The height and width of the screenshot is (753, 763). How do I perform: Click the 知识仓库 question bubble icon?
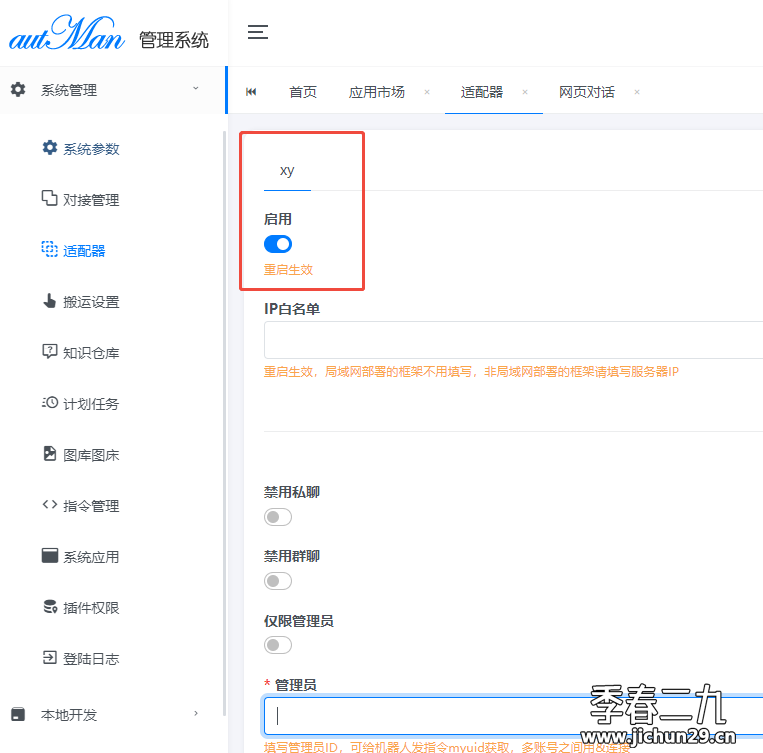[50, 351]
